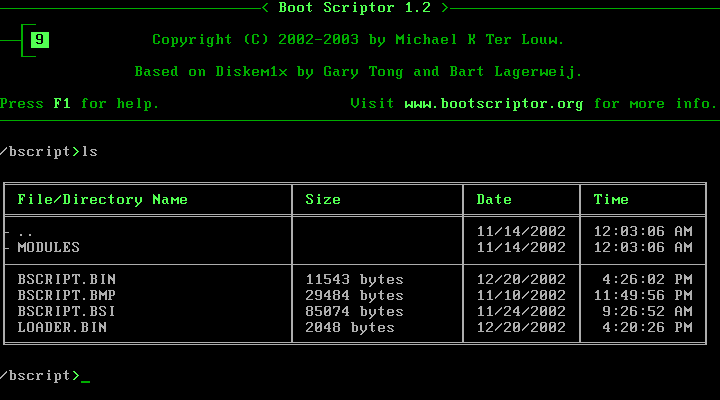Screen dimensions: 720x400
Task: Click the MODULES row date 11/14/2002
Action: tap(521, 248)
